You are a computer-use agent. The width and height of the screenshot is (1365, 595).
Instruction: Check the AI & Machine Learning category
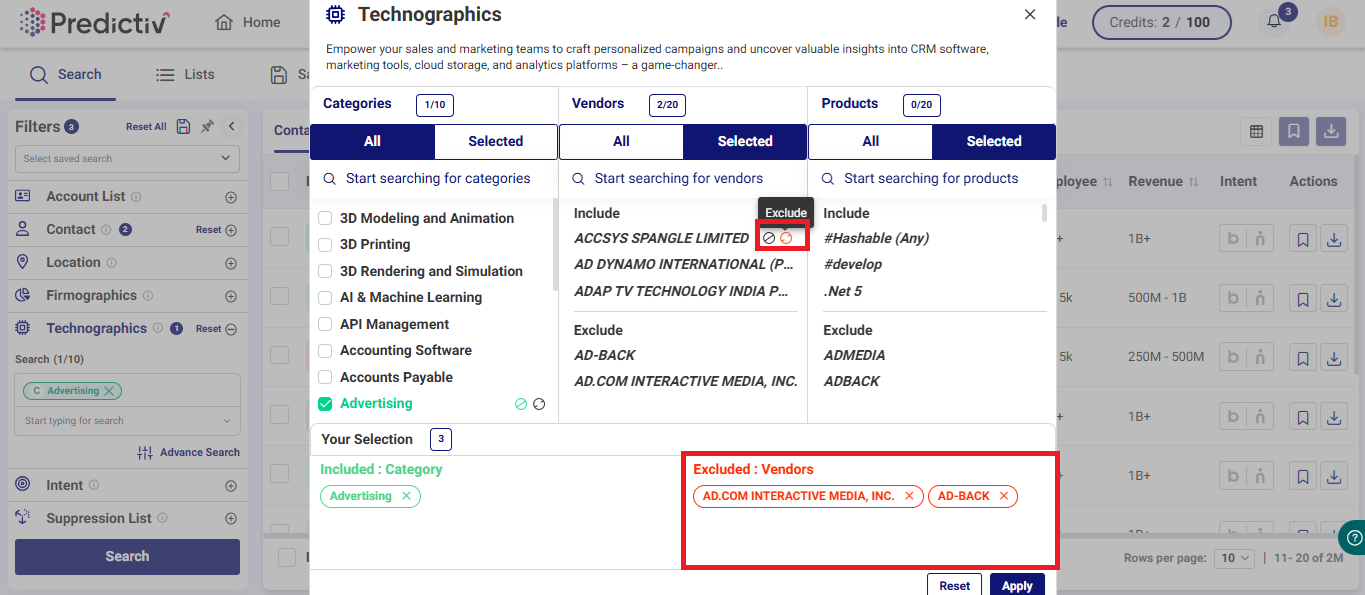click(x=325, y=297)
